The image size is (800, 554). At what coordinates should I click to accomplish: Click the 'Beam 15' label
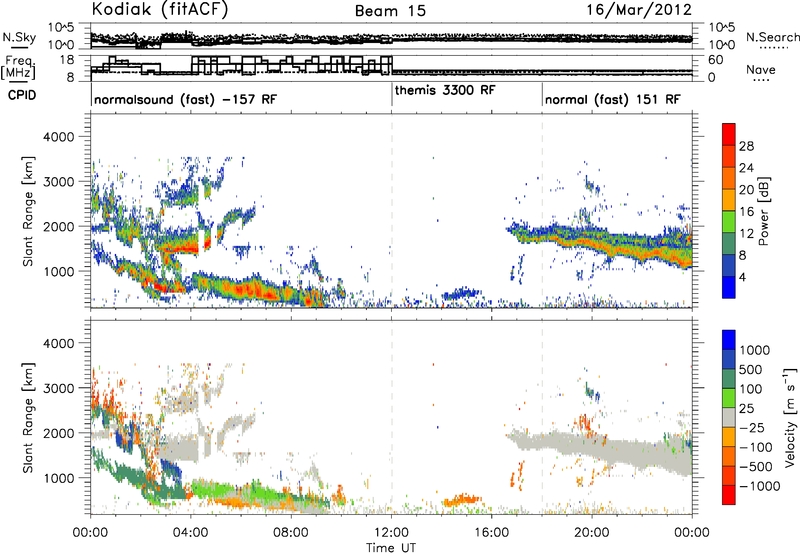point(390,11)
